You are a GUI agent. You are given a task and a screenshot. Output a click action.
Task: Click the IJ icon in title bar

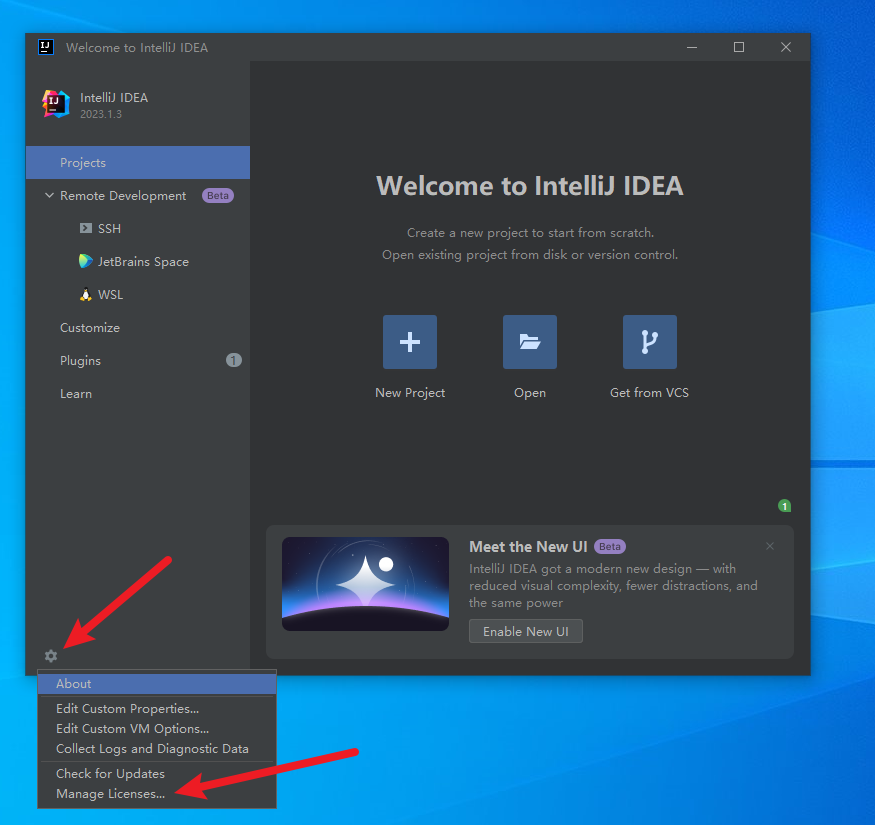tap(46, 47)
